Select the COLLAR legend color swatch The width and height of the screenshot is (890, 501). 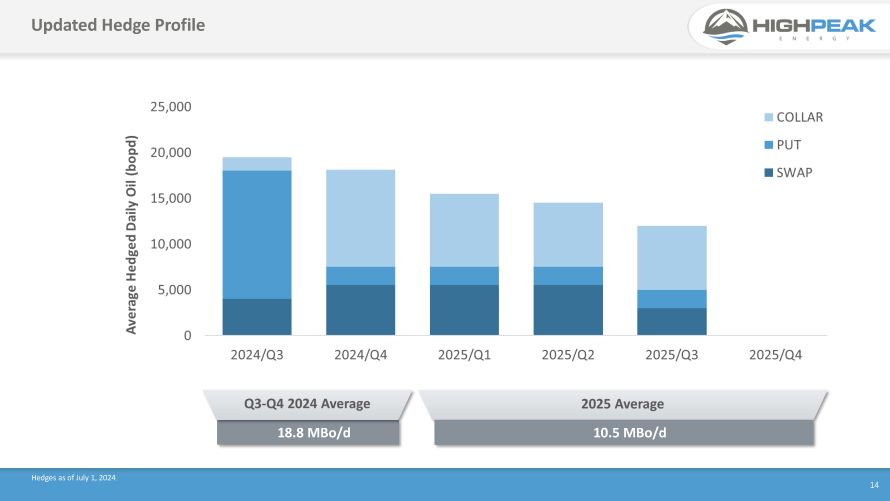(766, 117)
